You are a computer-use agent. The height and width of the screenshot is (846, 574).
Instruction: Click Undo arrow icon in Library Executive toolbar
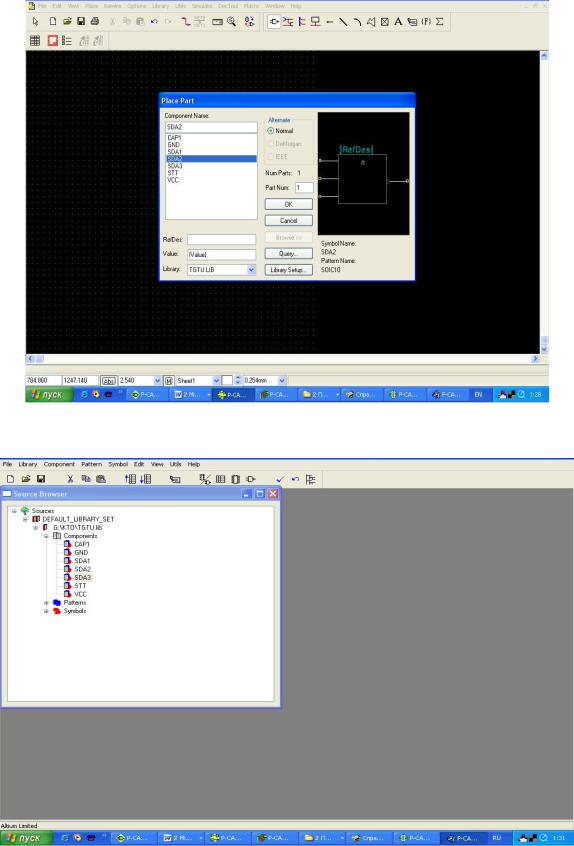point(295,479)
